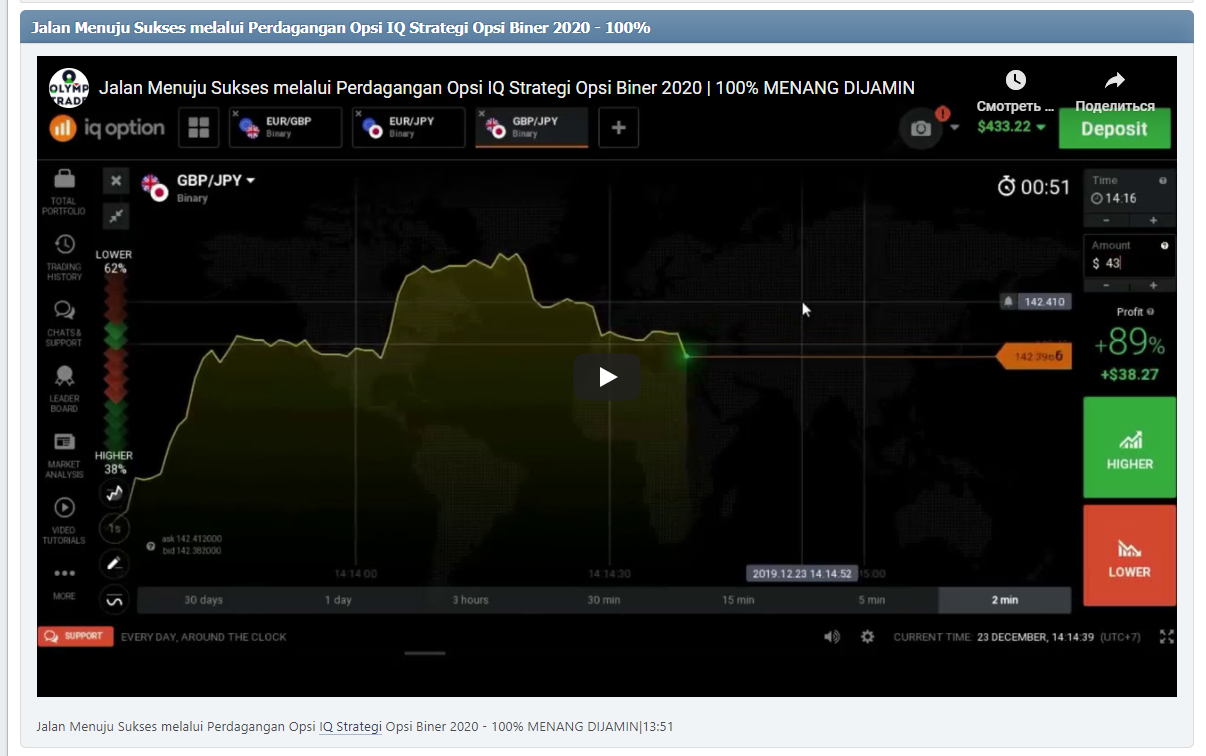Open the Leader Board icon
Viewport: 1206px width, 756px height.
(x=64, y=377)
